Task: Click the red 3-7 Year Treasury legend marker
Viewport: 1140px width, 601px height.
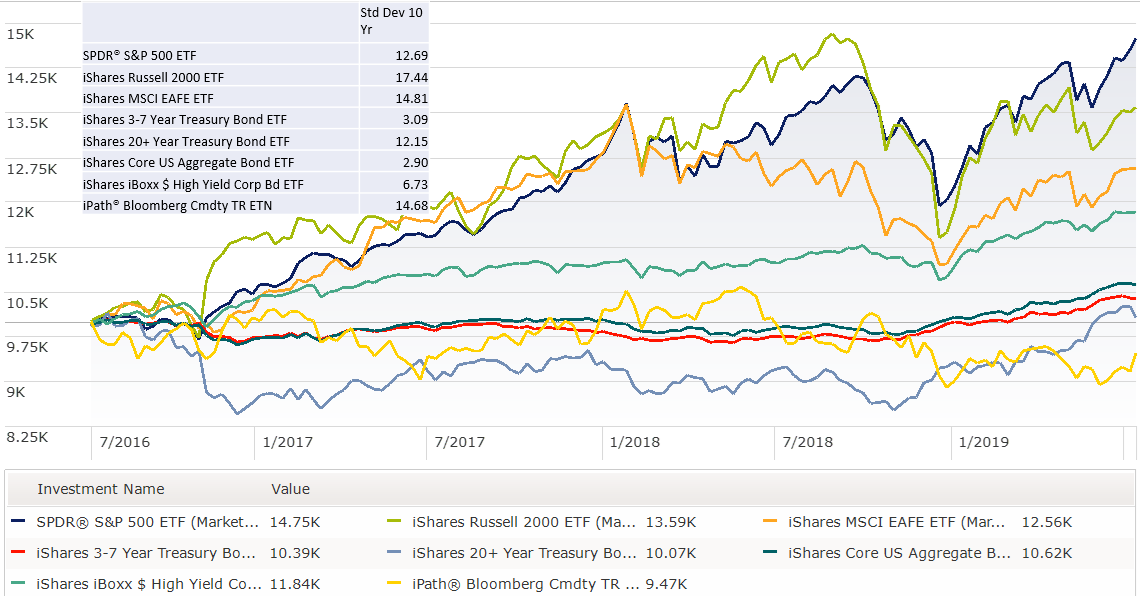Action: pos(19,553)
